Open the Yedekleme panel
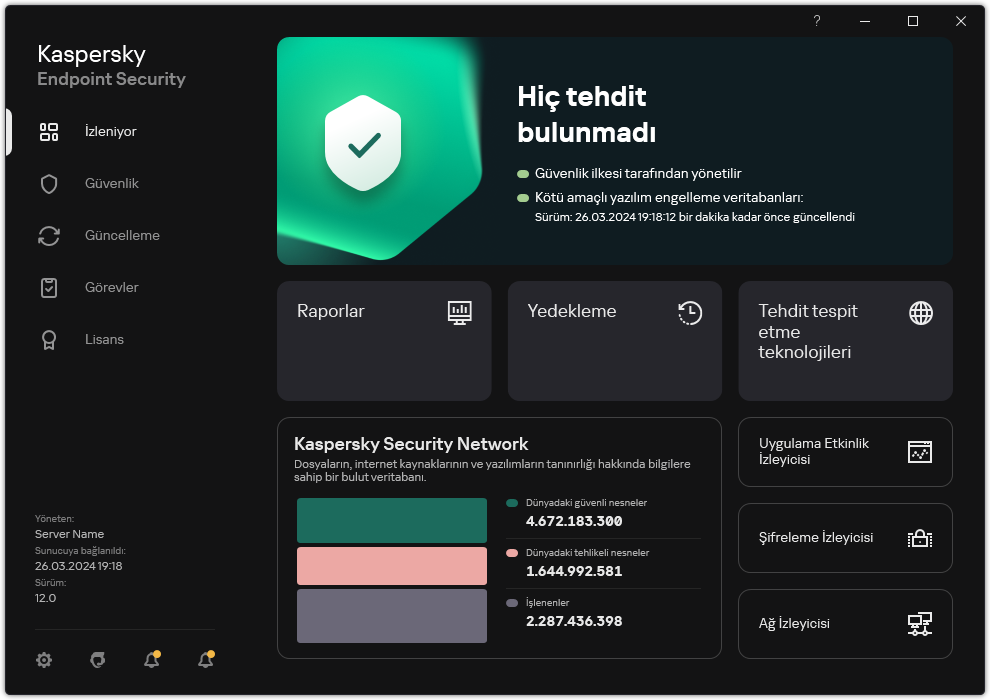This screenshot has height=700, width=990. click(614, 341)
